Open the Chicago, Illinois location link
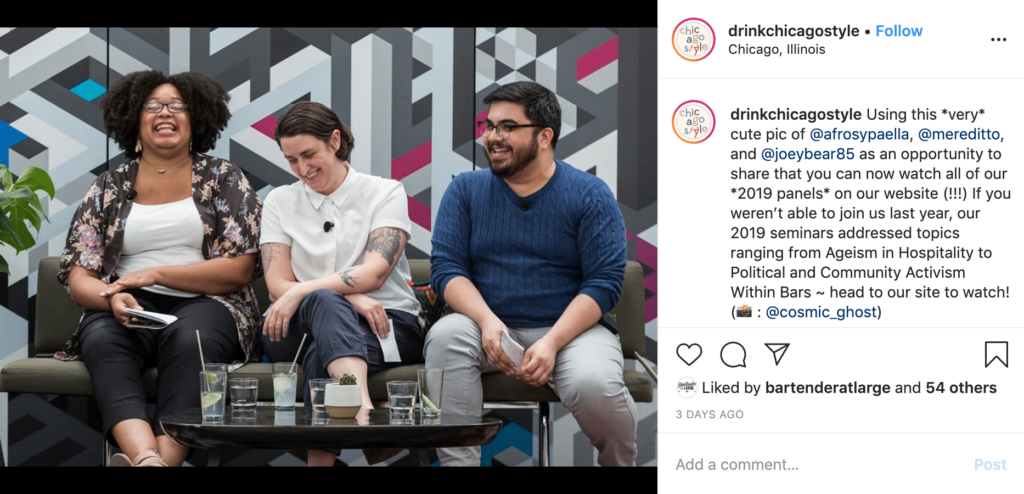The image size is (1024, 494). [x=776, y=50]
